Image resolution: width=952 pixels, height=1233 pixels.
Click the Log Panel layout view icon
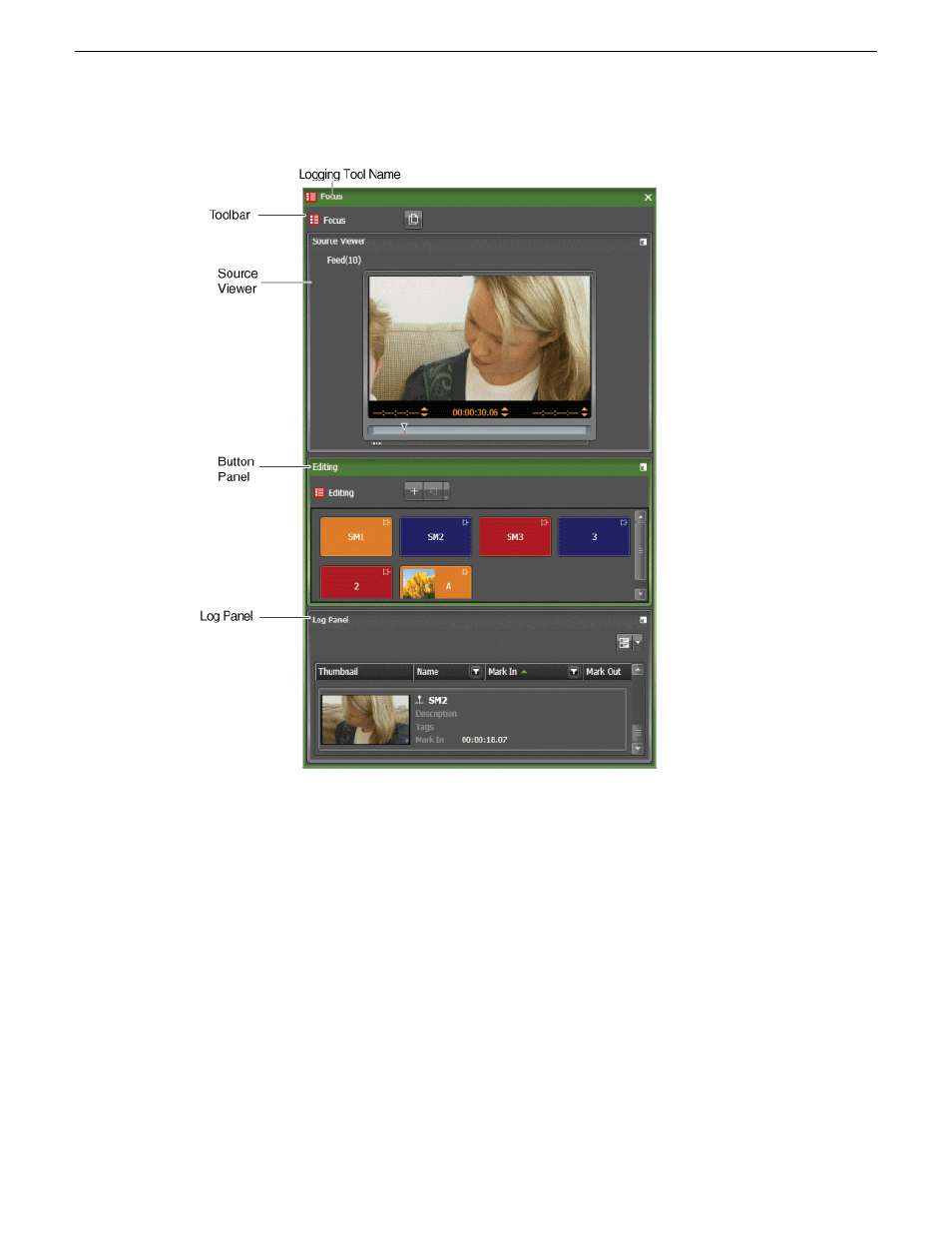point(624,643)
